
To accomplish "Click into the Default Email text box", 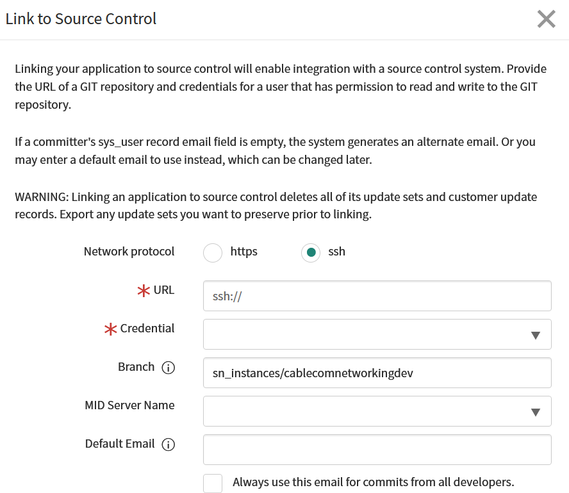I will click(377, 450).
